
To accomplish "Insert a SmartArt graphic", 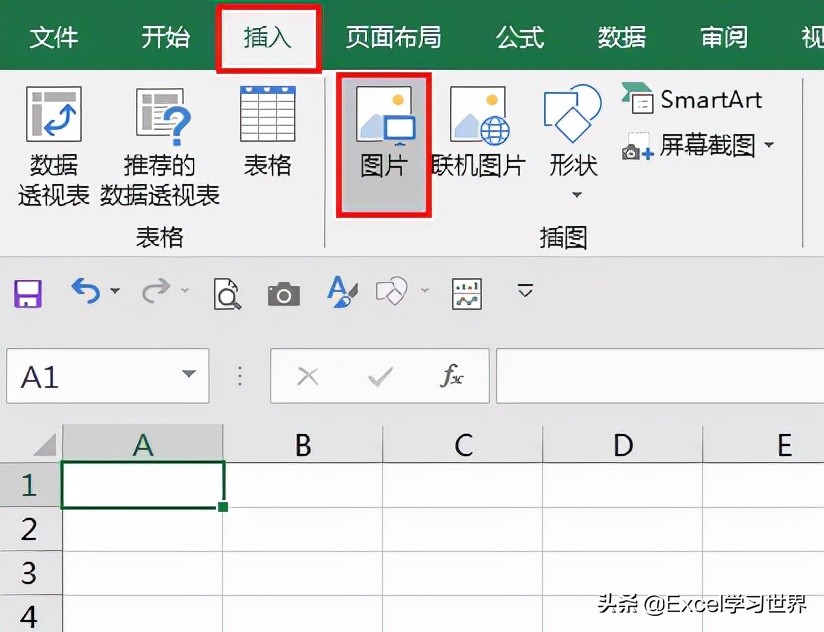I will click(692, 99).
